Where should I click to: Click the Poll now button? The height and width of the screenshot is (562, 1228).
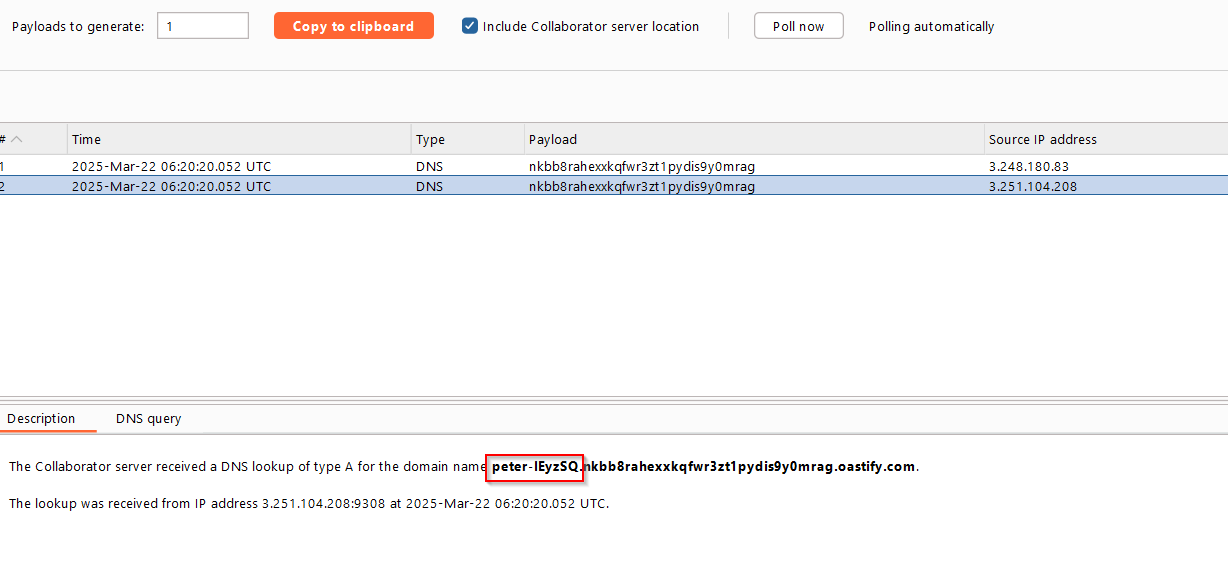[798, 26]
